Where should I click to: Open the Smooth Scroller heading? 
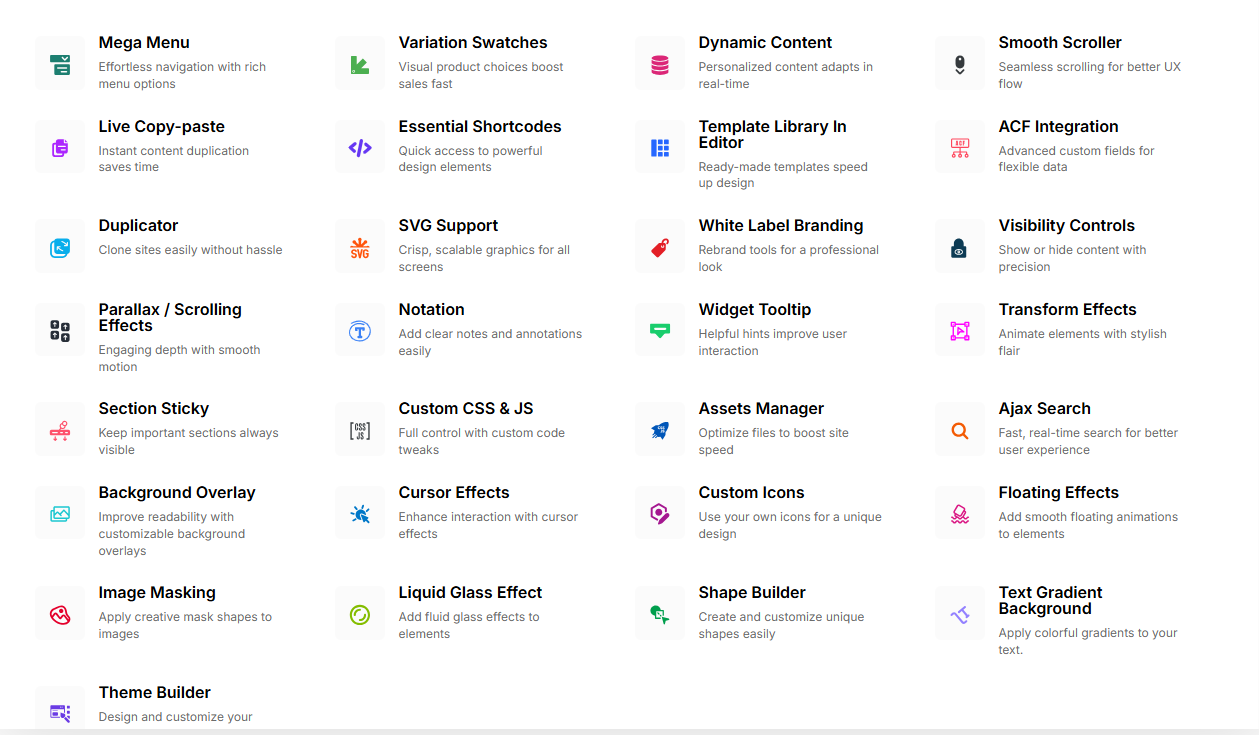pos(1060,43)
